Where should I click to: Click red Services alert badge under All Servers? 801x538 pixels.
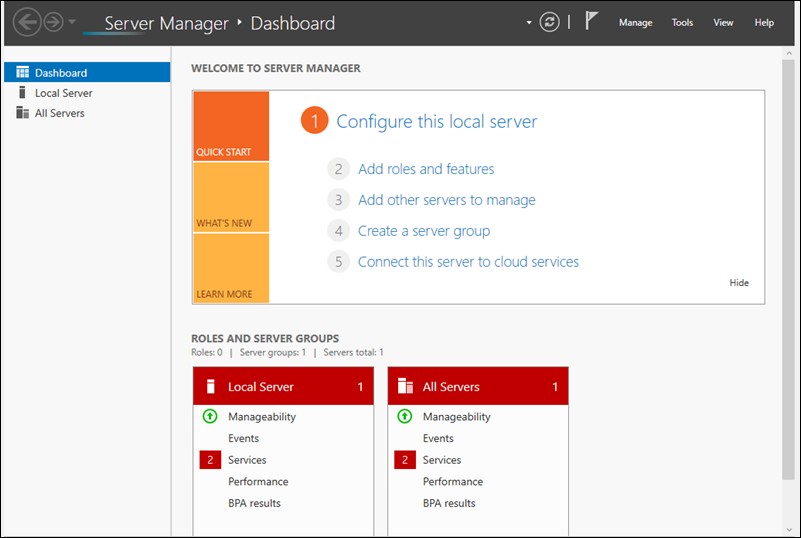(405, 460)
